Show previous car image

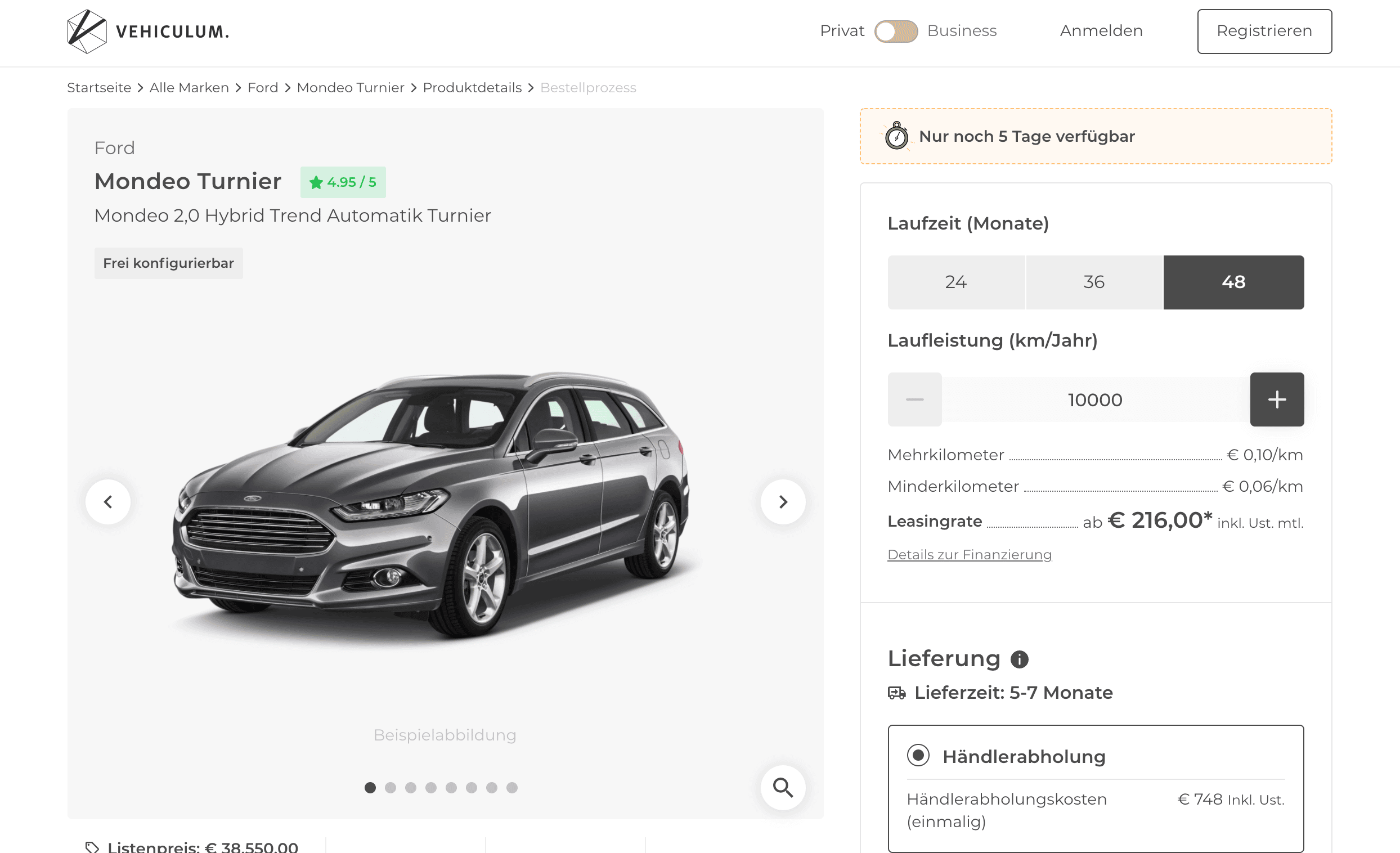point(108,502)
